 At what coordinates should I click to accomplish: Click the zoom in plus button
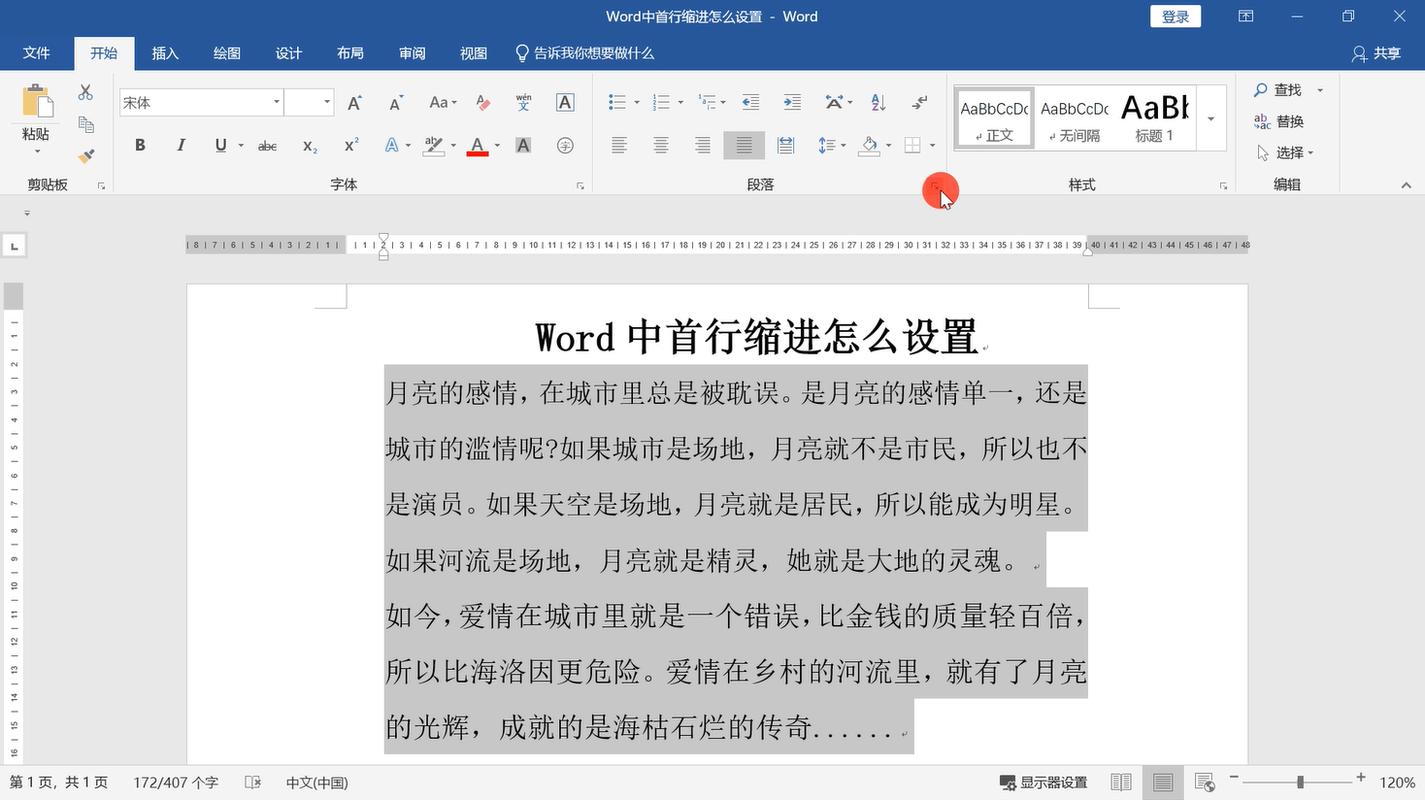click(x=1361, y=778)
